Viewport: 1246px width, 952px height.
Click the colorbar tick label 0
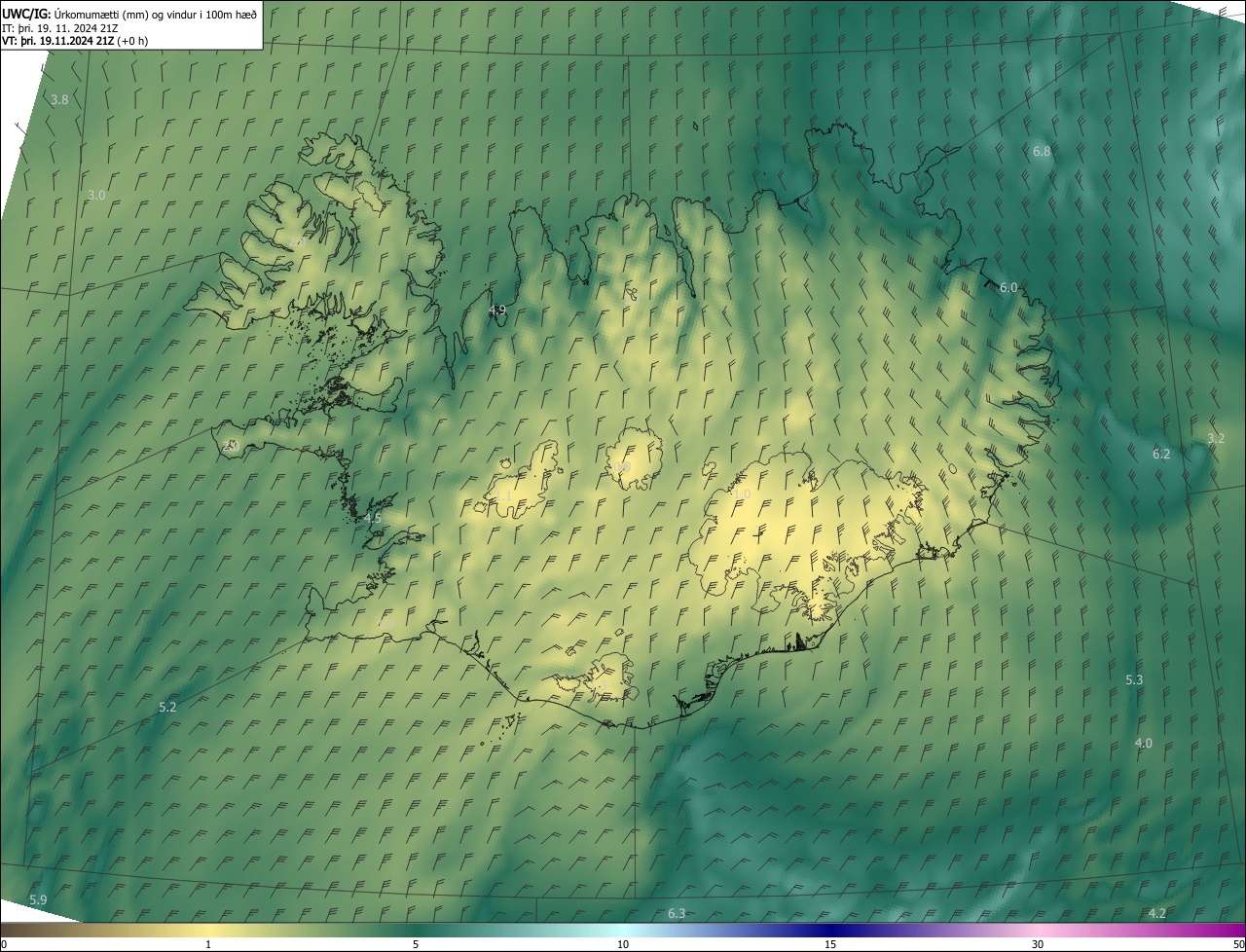tap(4, 945)
